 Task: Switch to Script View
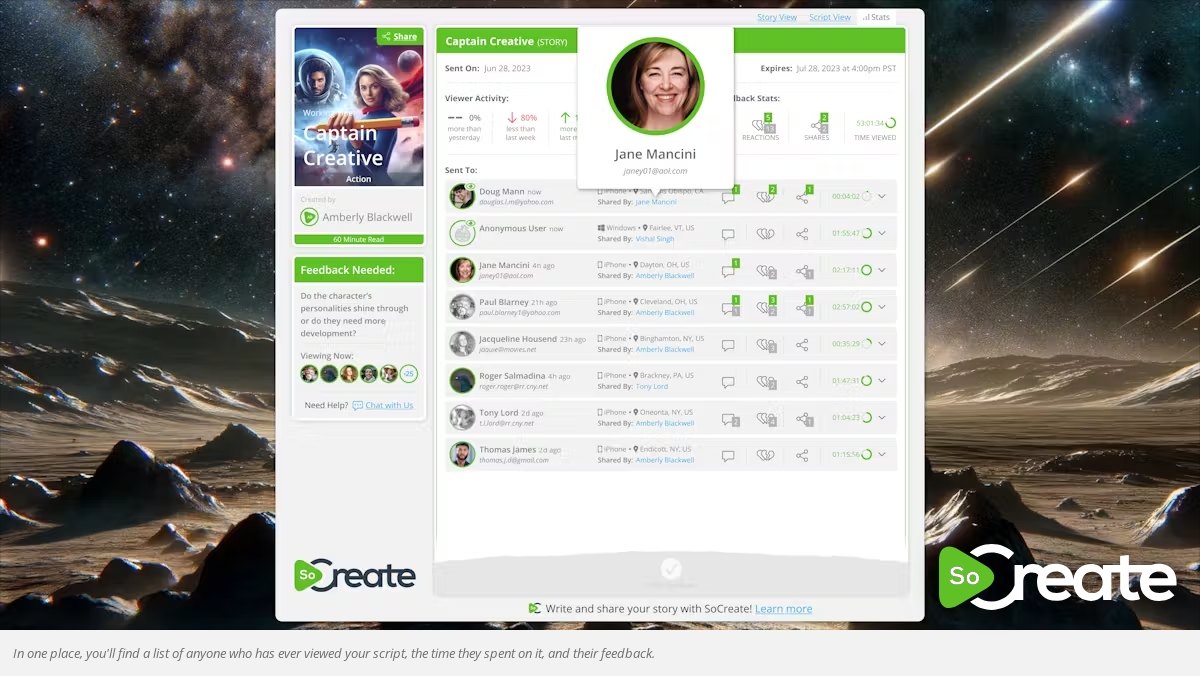click(829, 17)
